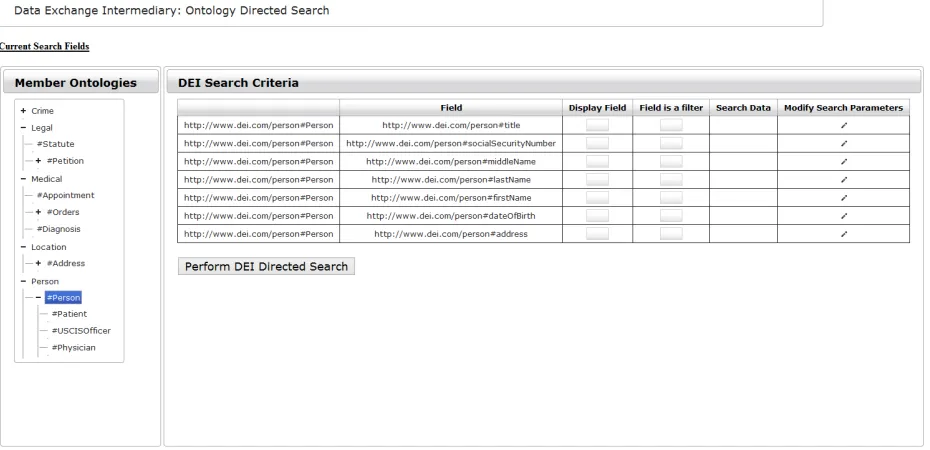Click the Modify Search Parameters header
This screenshot has width=930, height=450.
click(843, 107)
